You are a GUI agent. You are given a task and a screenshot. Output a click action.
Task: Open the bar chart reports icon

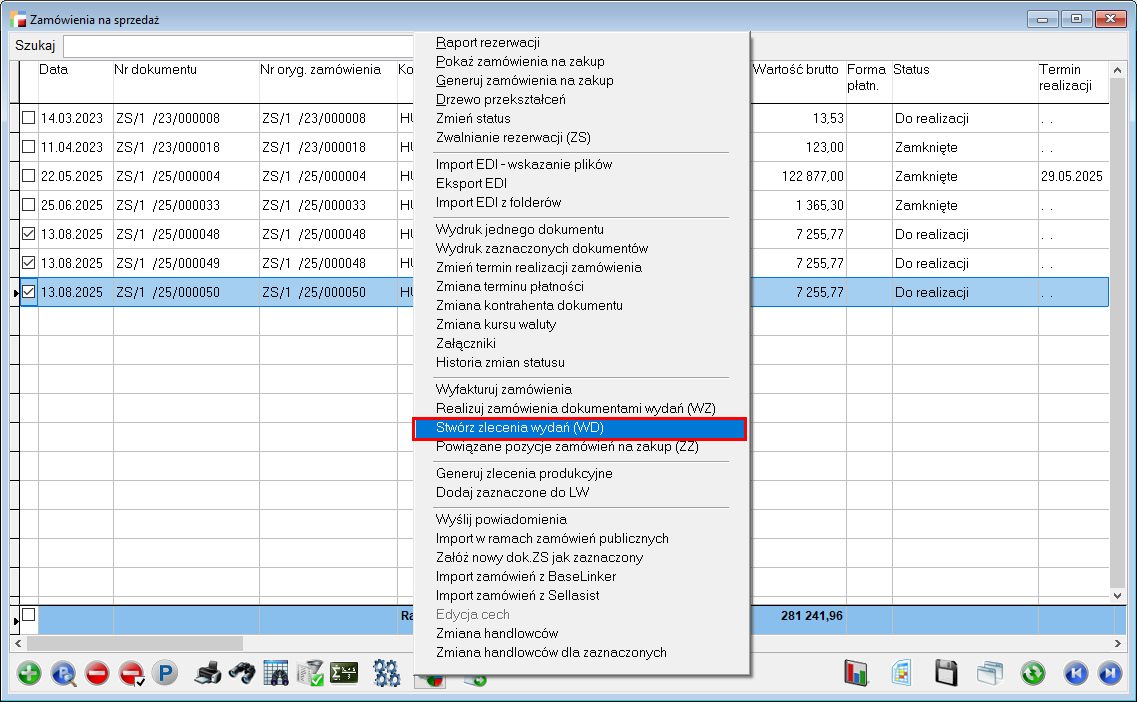coord(857,673)
